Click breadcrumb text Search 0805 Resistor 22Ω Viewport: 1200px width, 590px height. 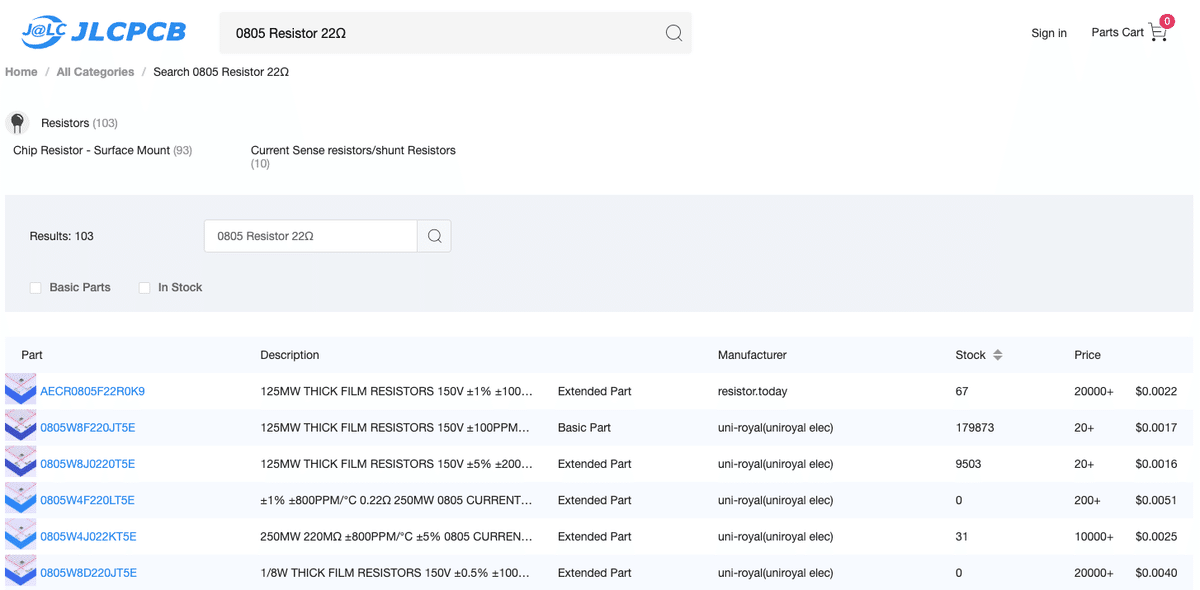click(221, 72)
